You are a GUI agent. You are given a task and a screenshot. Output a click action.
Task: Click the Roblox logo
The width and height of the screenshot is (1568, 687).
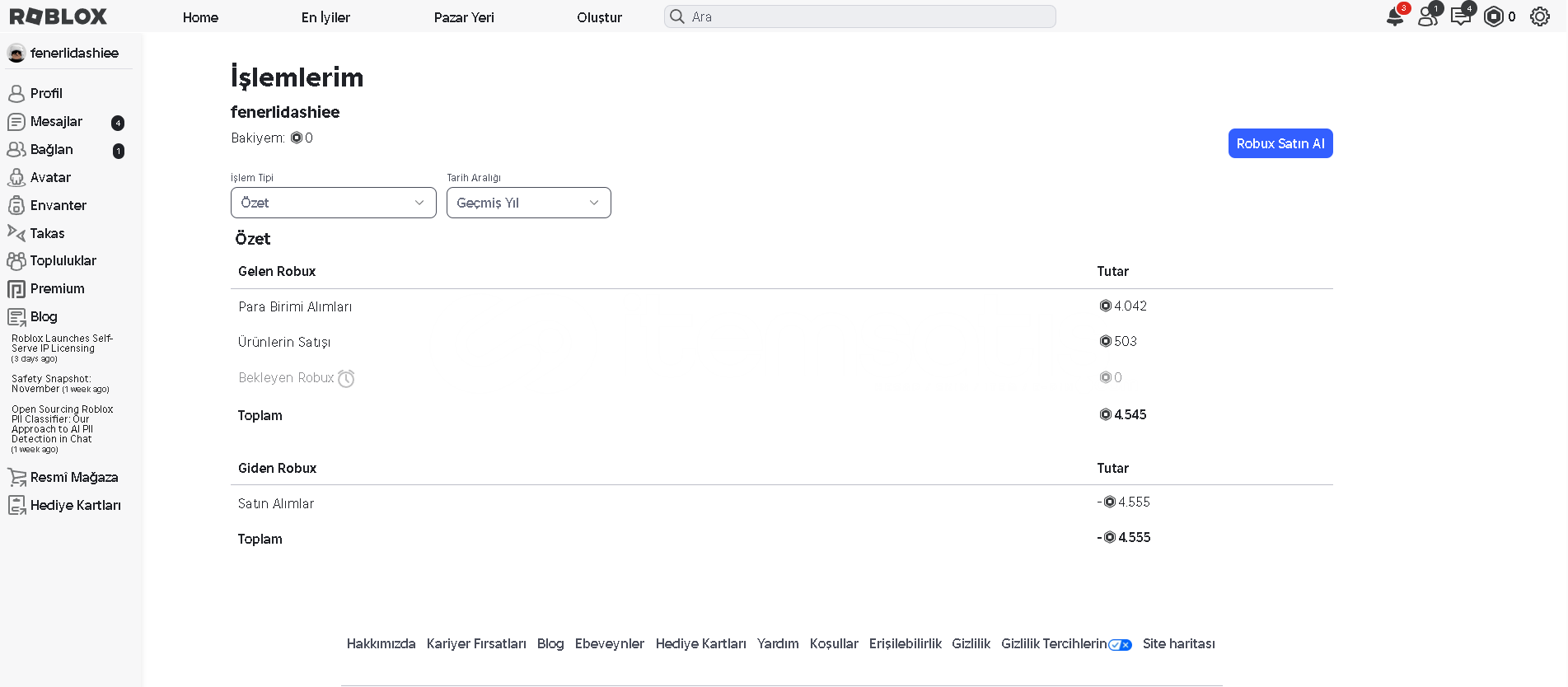[x=59, y=16]
